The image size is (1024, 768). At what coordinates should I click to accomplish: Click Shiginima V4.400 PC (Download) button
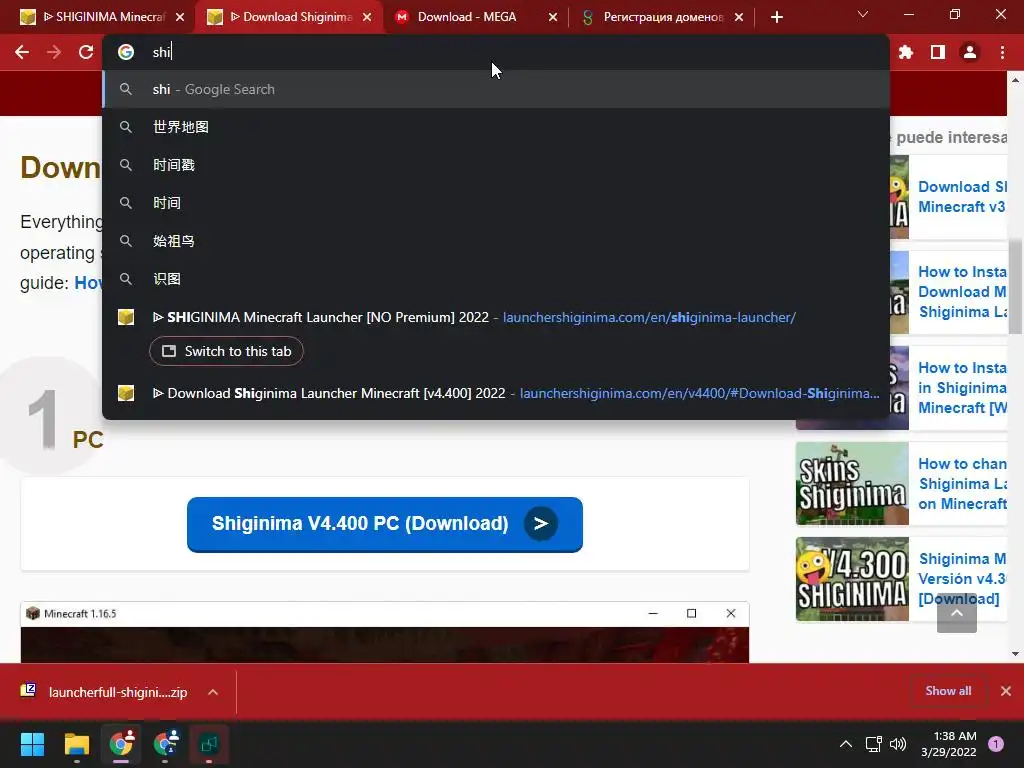pos(385,524)
